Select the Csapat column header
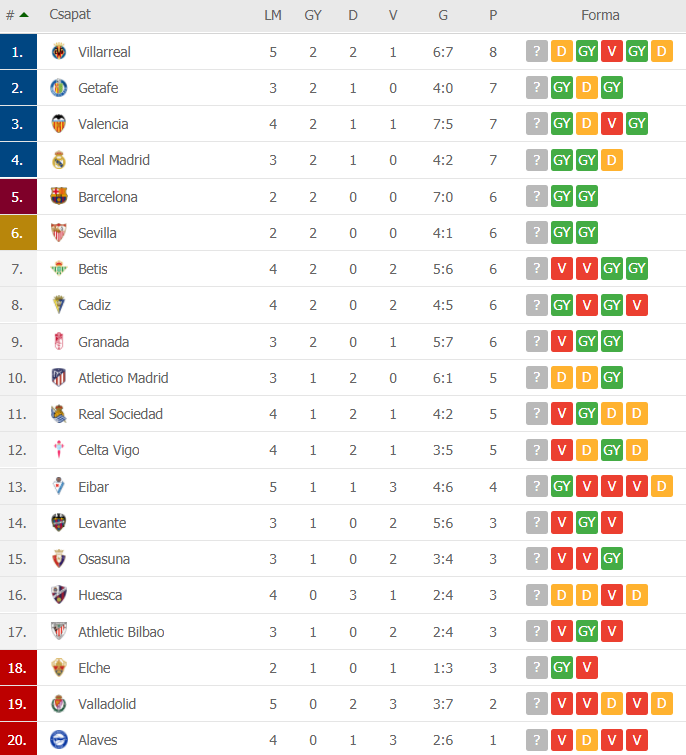The height and width of the screenshot is (755, 686). point(70,14)
